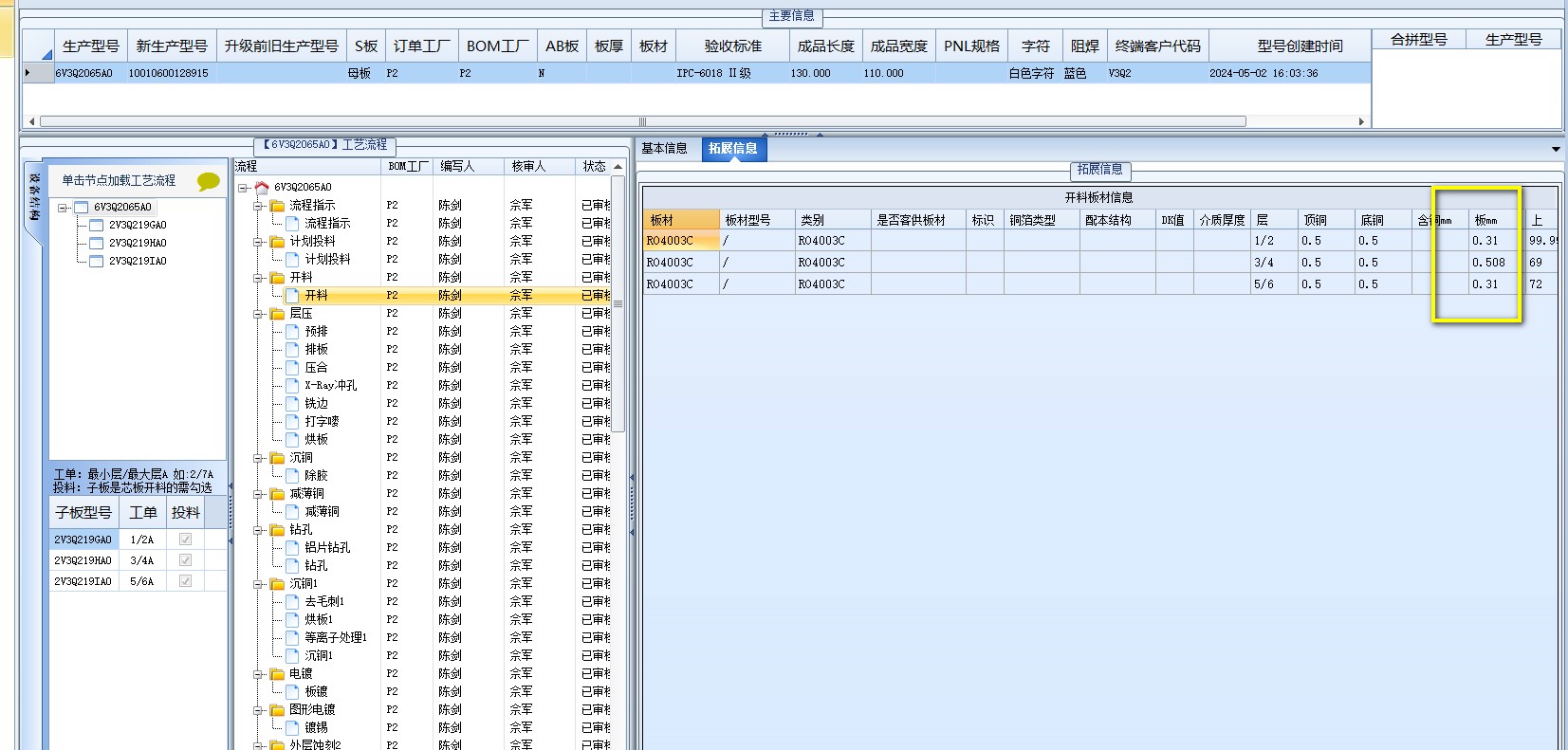This screenshot has width=1568, height=750.
Task: Click the folder icon of 减薄铜 group
Action: tap(277, 493)
